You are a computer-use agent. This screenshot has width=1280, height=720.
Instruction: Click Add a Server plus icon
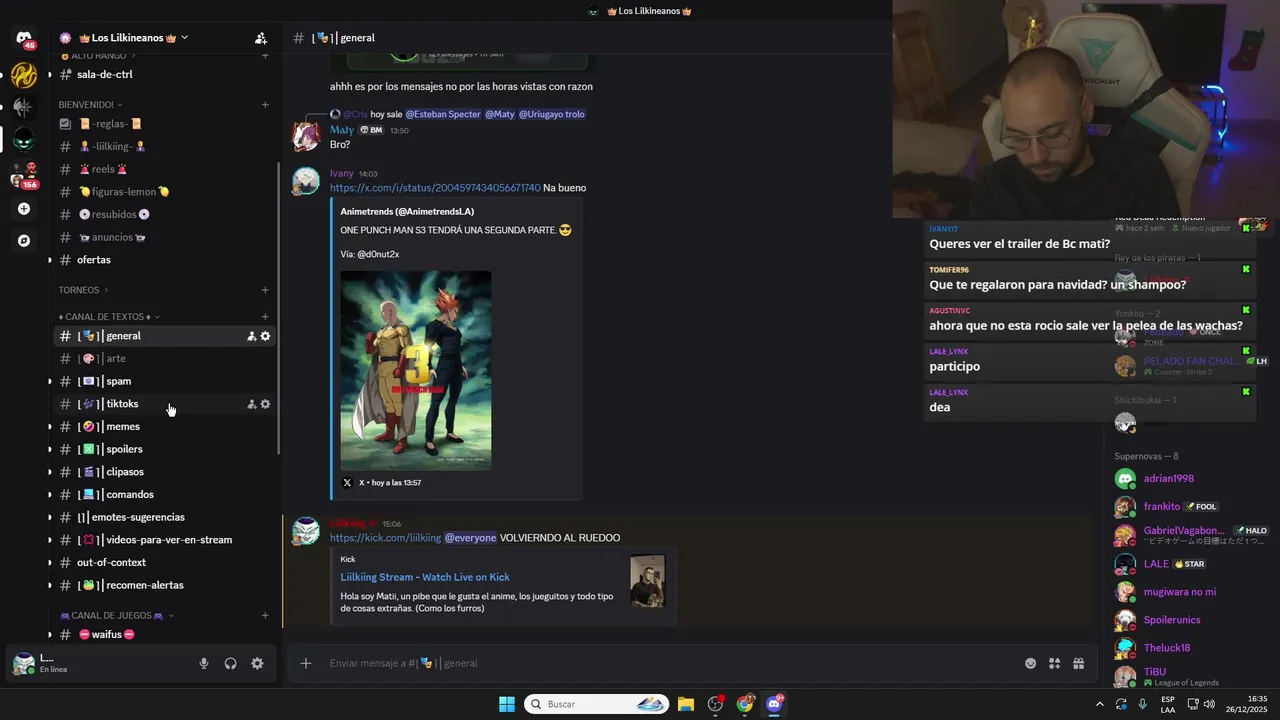(x=24, y=209)
